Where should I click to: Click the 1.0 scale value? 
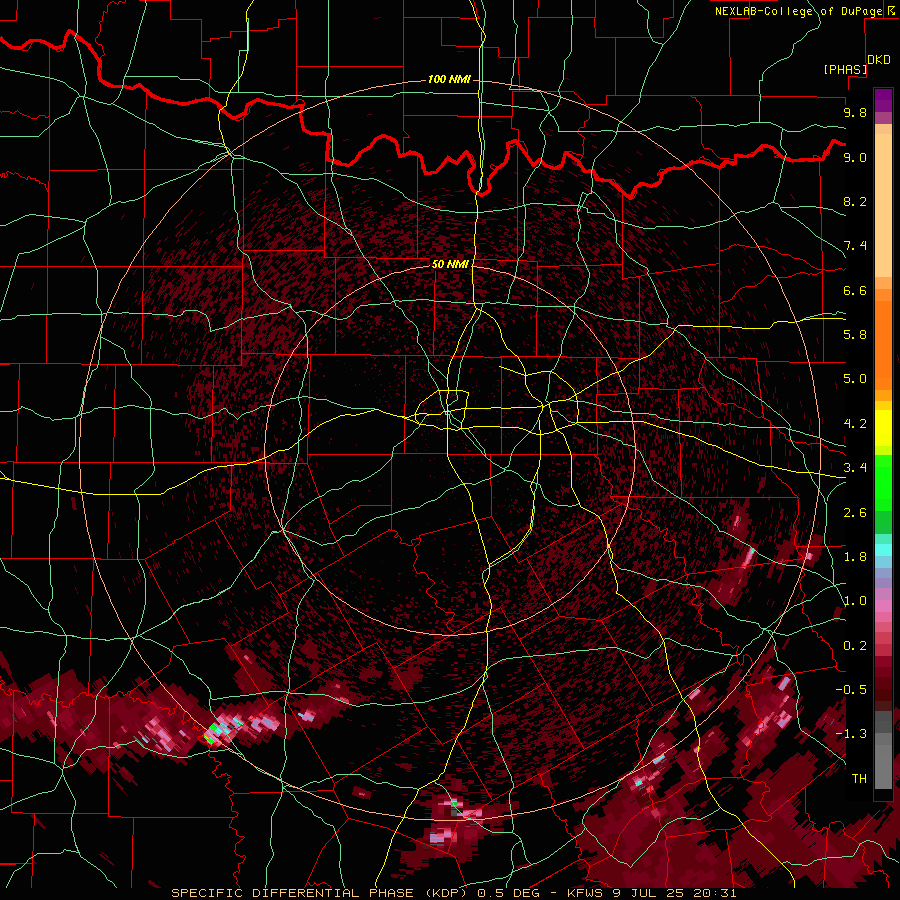point(855,601)
